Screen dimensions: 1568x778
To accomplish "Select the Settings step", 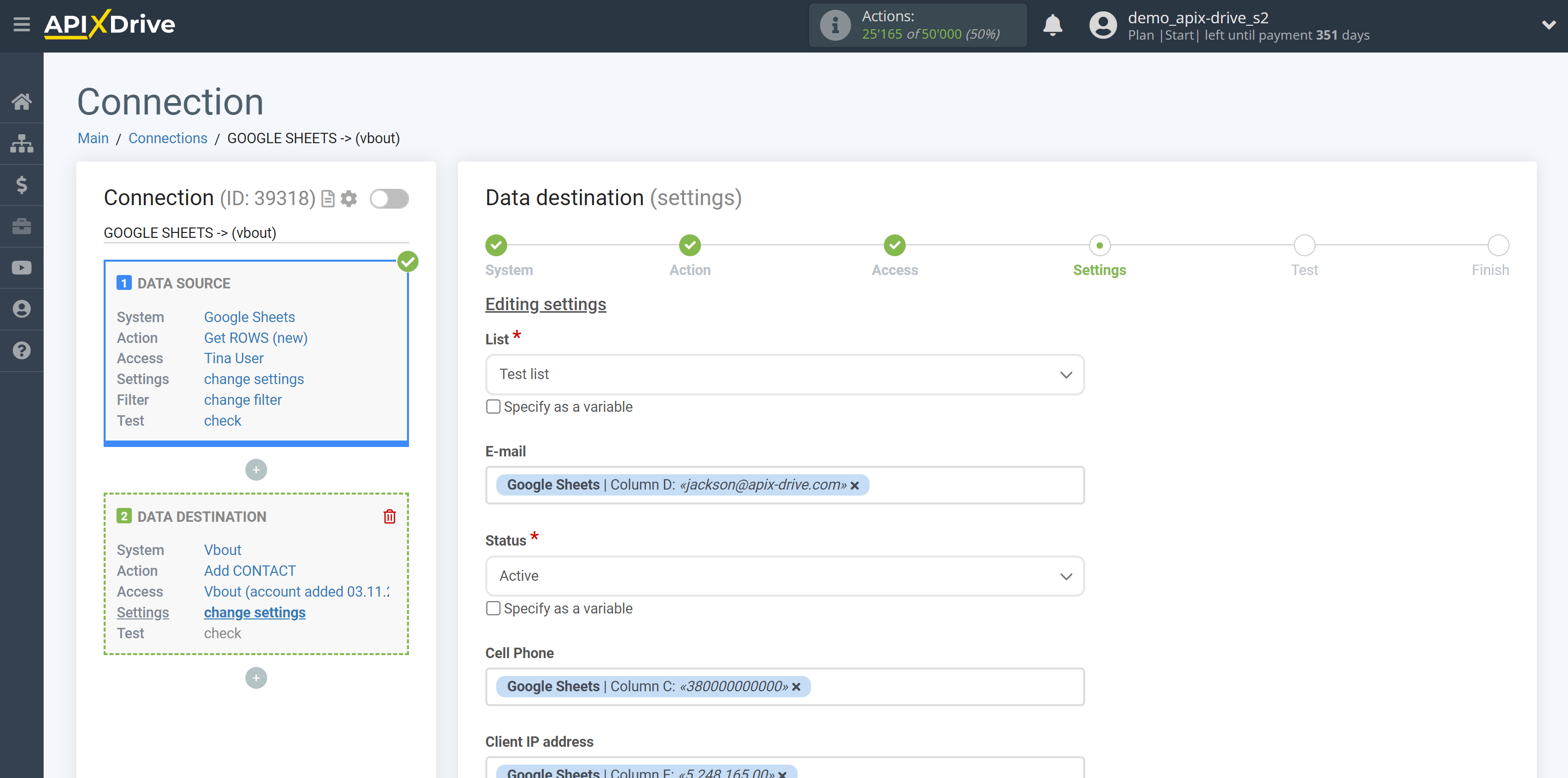I will click(x=1100, y=245).
